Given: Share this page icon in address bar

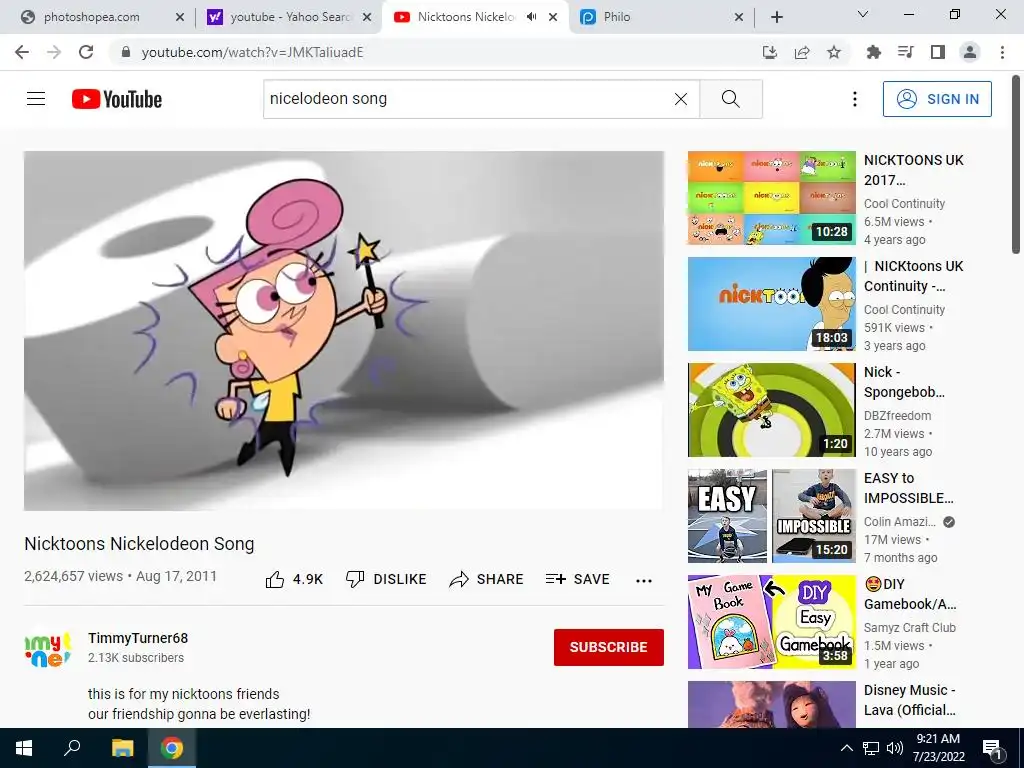Looking at the screenshot, I should pyautogui.click(x=802, y=52).
